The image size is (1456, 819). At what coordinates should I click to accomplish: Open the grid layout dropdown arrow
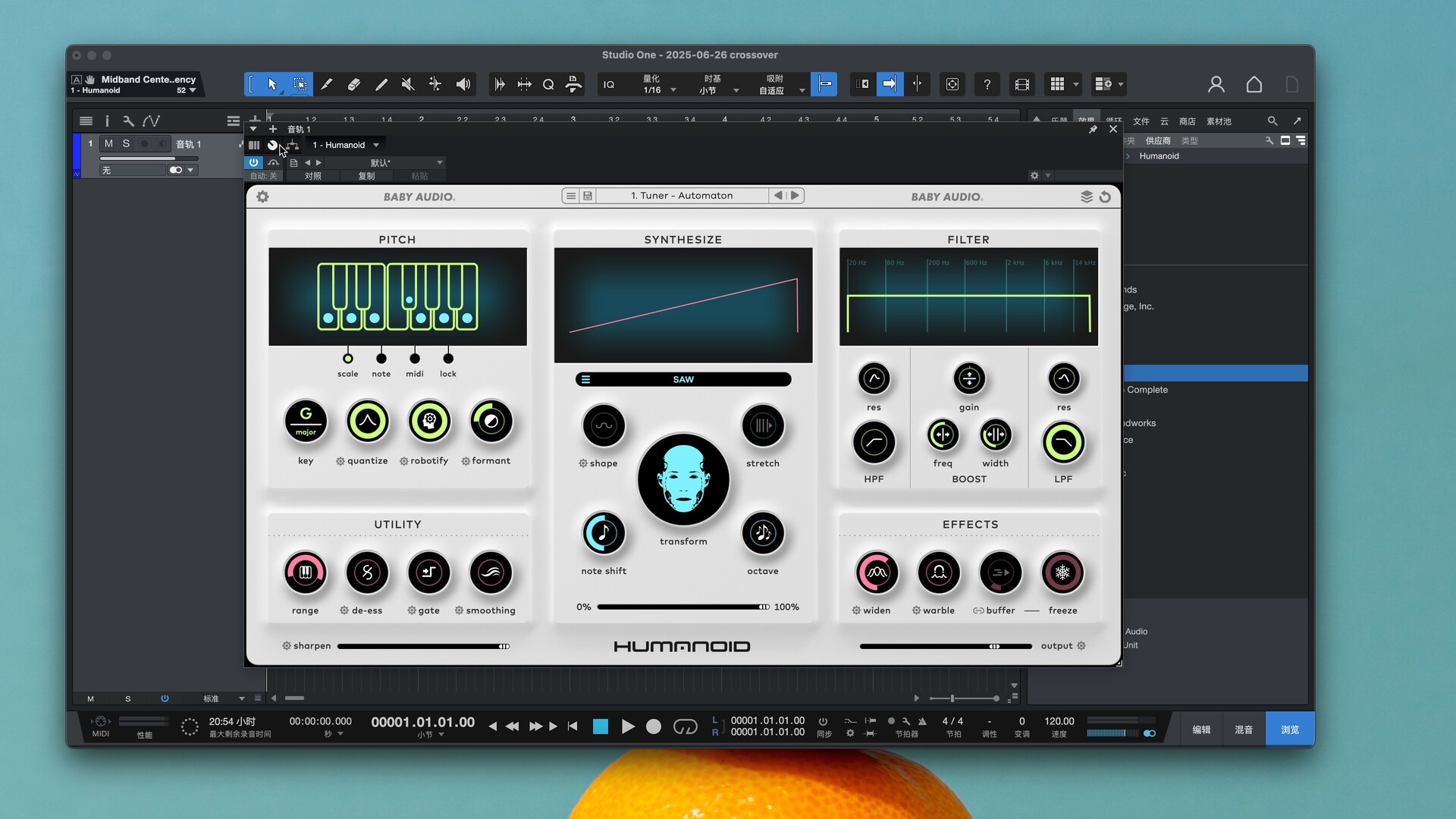(x=1076, y=84)
